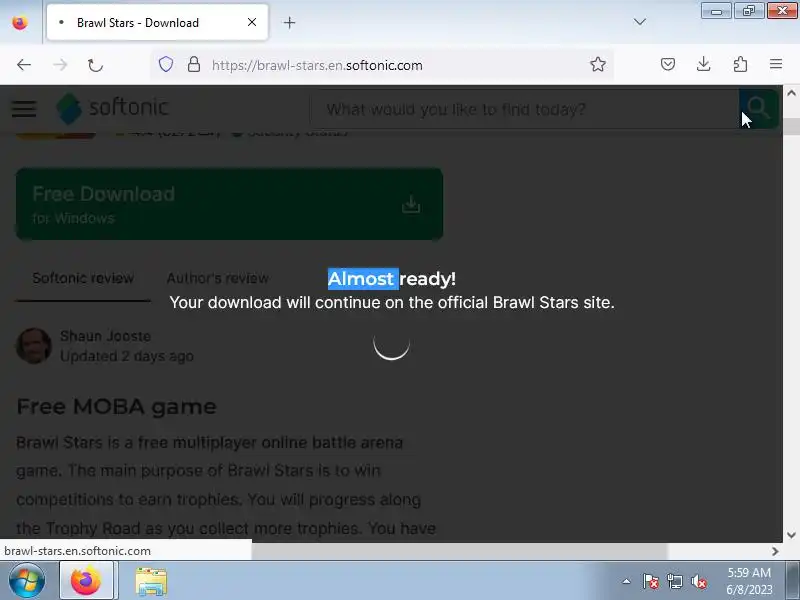The width and height of the screenshot is (800, 600).
Task: Open the tracking protection shield icon
Action: click(x=166, y=65)
